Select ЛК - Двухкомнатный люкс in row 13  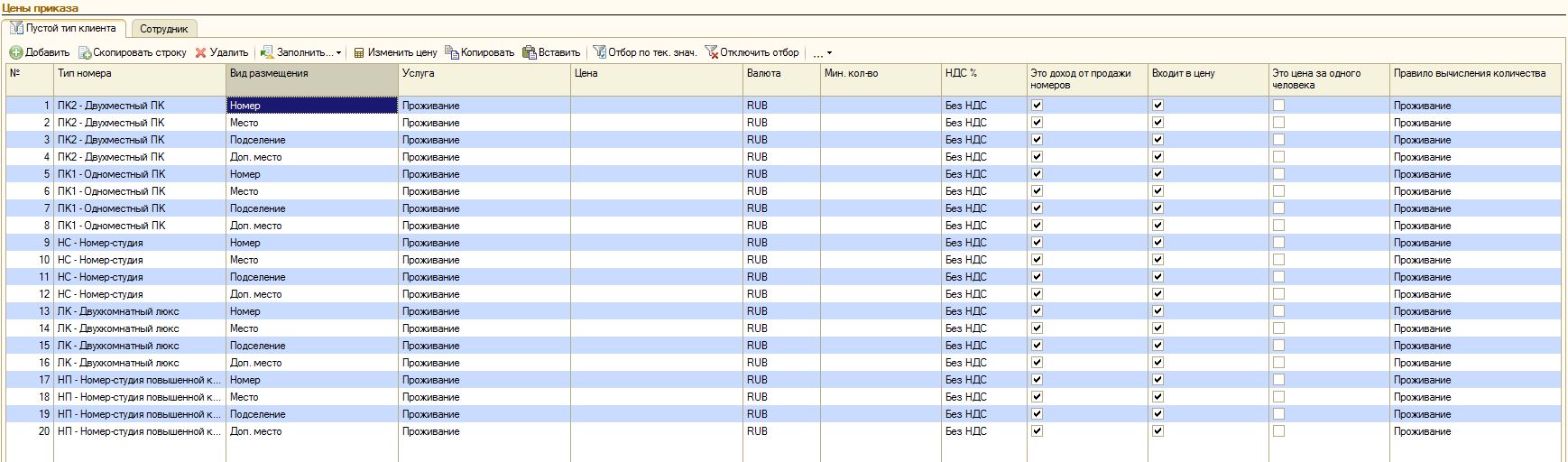tap(140, 311)
